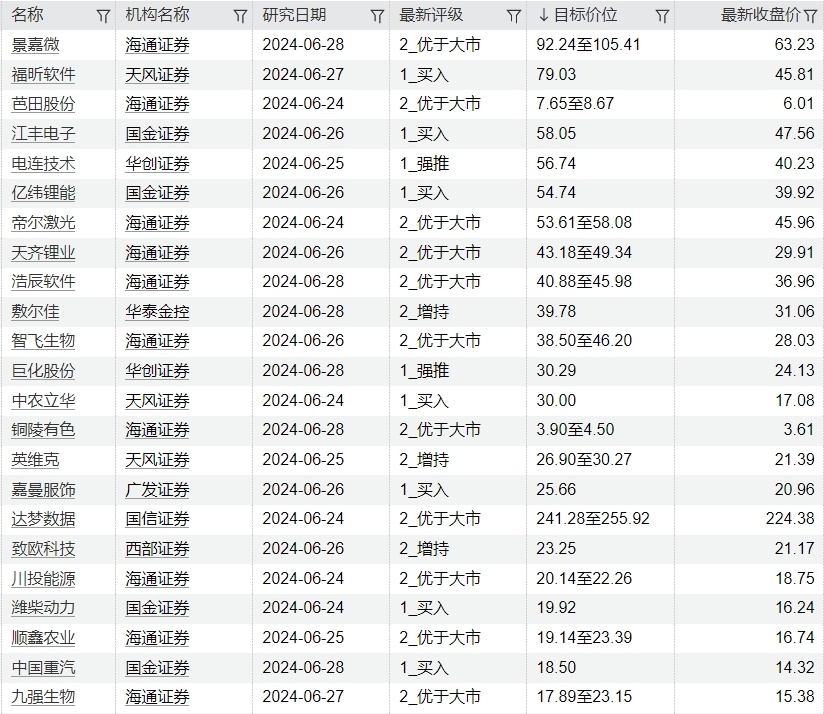824x714 pixels.
Task: Open filter for 名称 column
Action: pyautogui.click(x=104, y=16)
